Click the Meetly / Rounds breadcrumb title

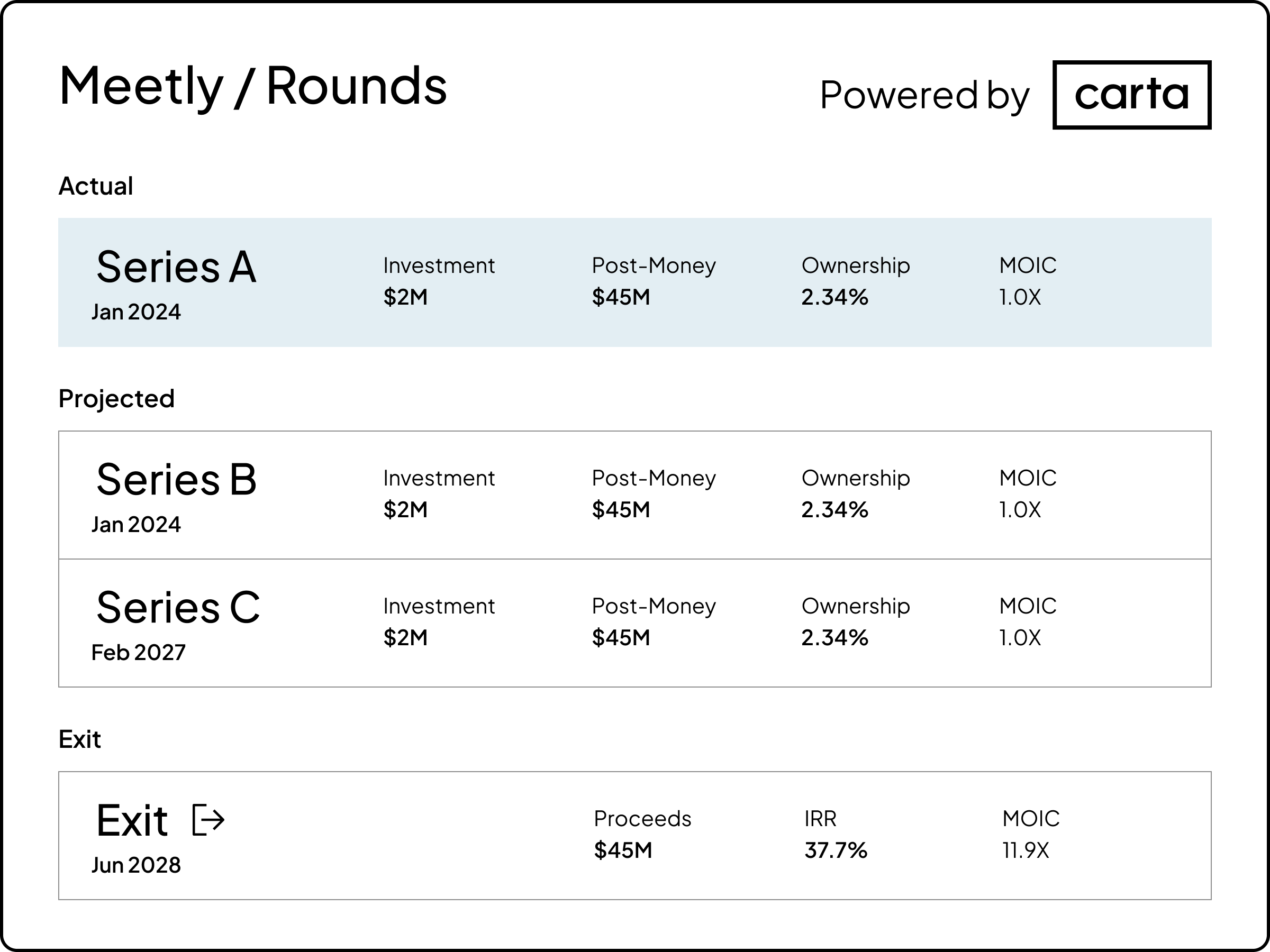click(x=252, y=86)
